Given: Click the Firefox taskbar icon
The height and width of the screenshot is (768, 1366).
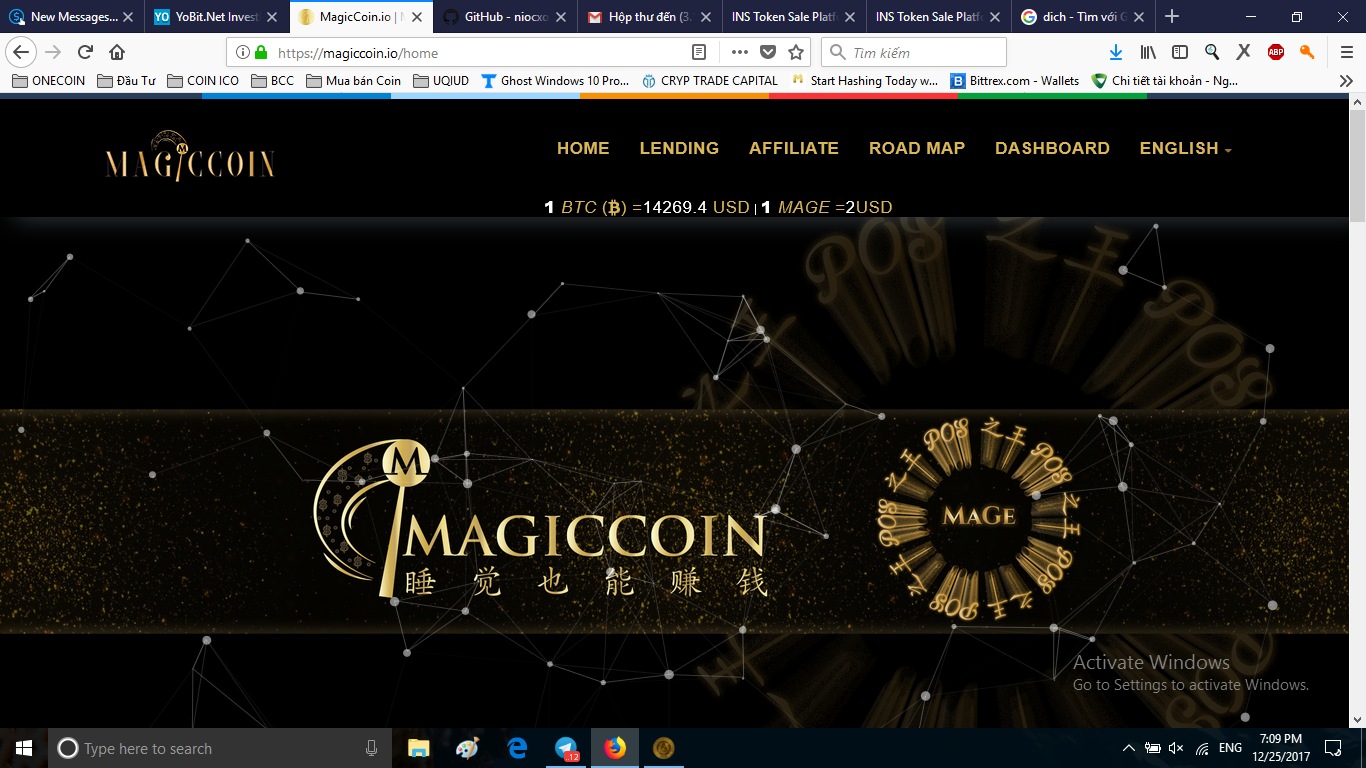Looking at the screenshot, I should pos(614,748).
